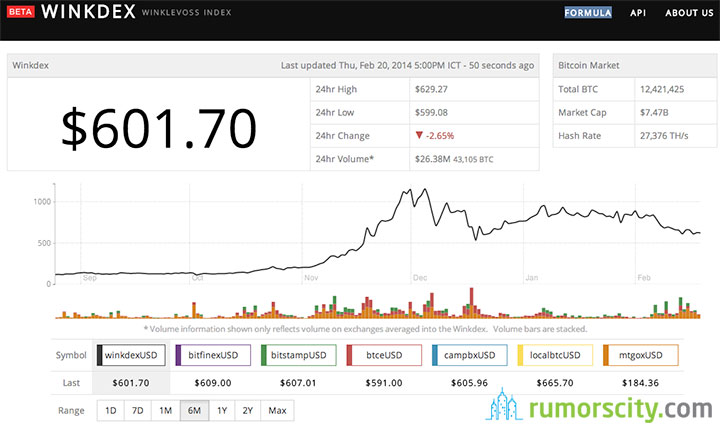Set chart range to 2Y
Viewport: 720px width, 425px height.
tap(248, 410)
